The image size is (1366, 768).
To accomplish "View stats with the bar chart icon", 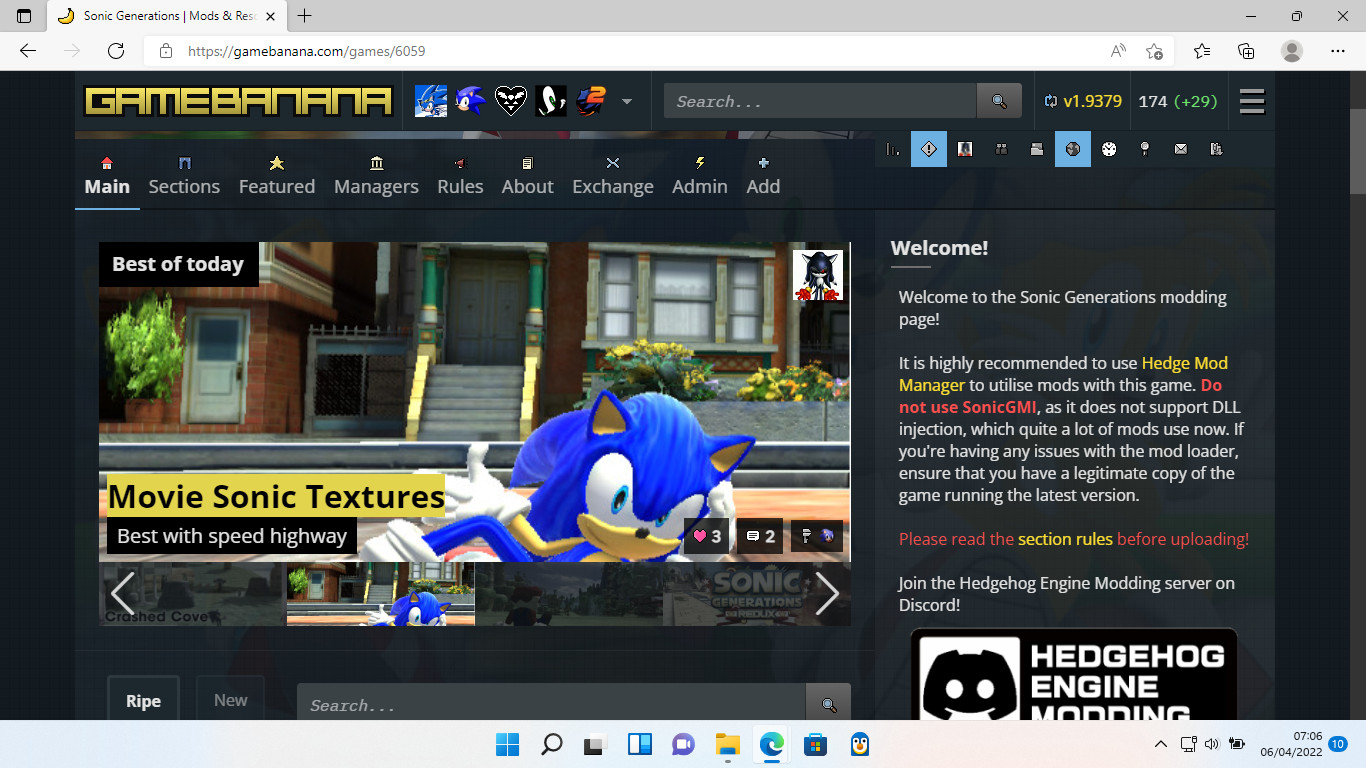I will pyautogui.click(x=893, y=149).
